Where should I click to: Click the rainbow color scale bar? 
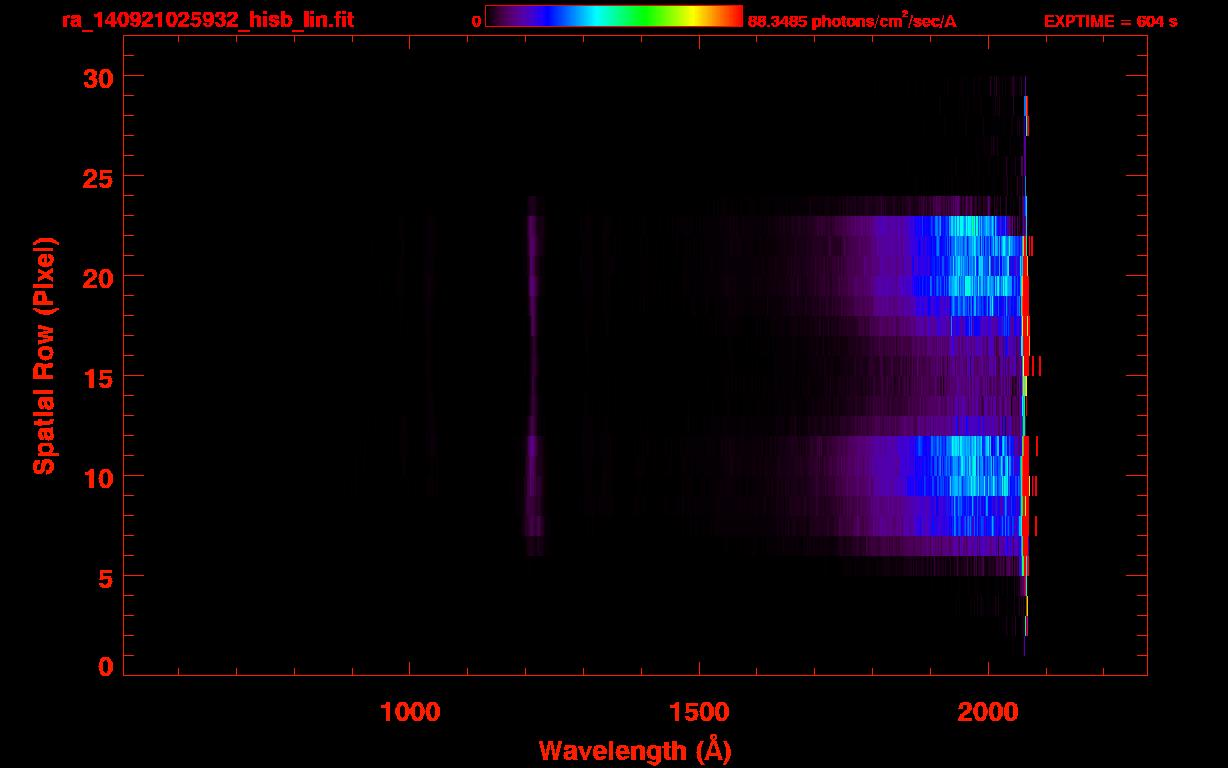click(x=614, y=17)
